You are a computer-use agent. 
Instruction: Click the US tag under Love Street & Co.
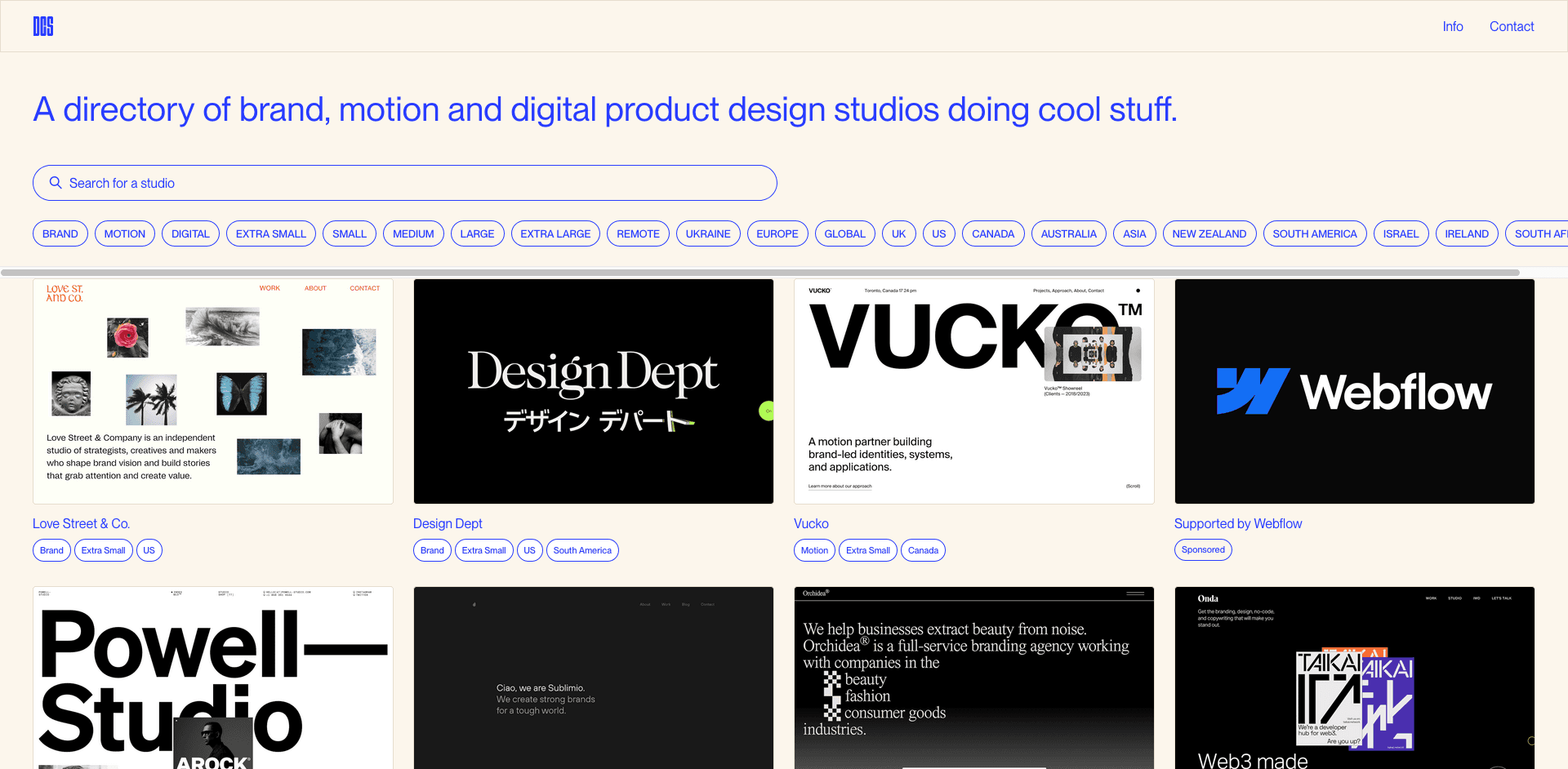click(149, 550)
